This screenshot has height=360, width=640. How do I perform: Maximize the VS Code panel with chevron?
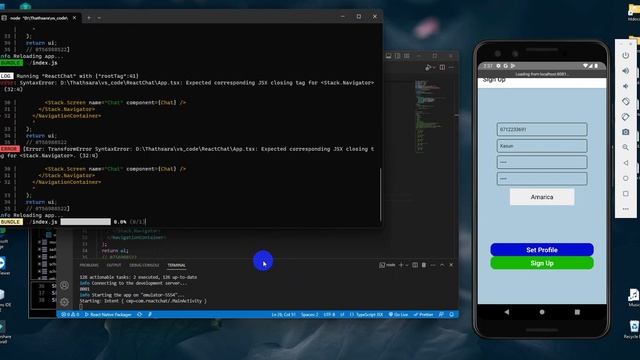442,265
